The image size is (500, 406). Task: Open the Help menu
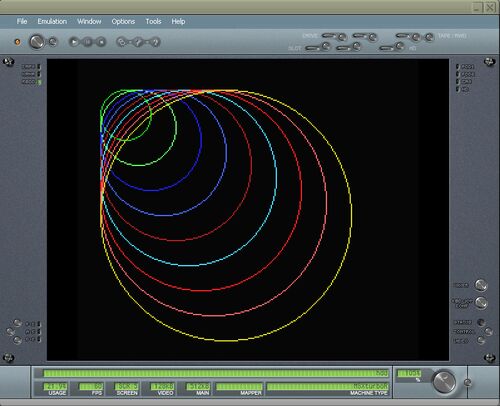tap(178, 21)
